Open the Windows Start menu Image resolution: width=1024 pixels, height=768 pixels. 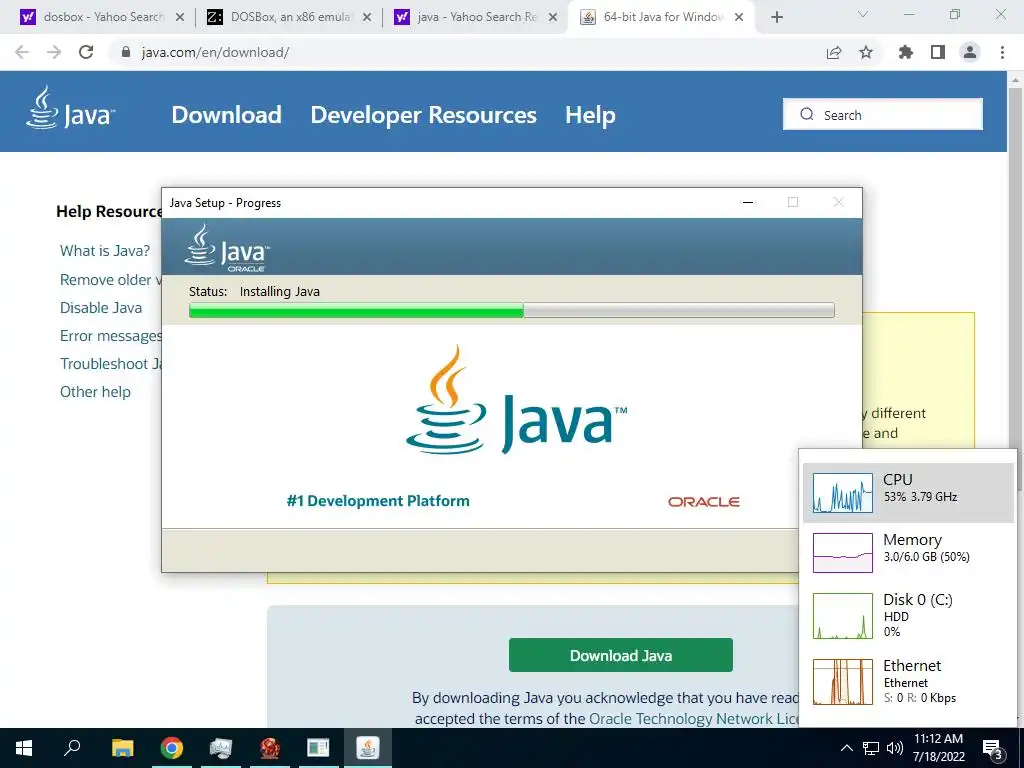pyautogui.click(x=24, y=748)
